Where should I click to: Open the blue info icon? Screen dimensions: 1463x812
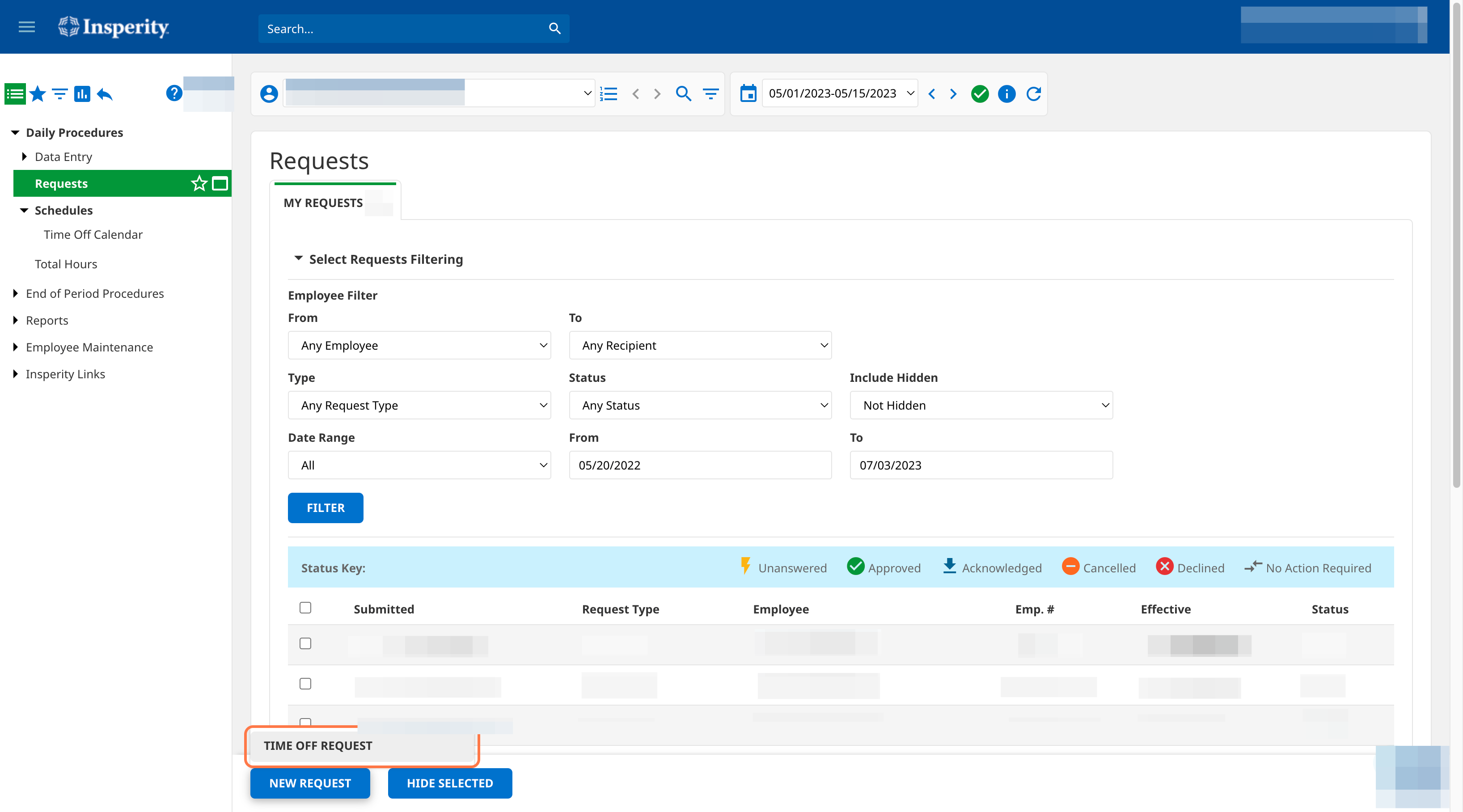click(x=1006, y=94)
